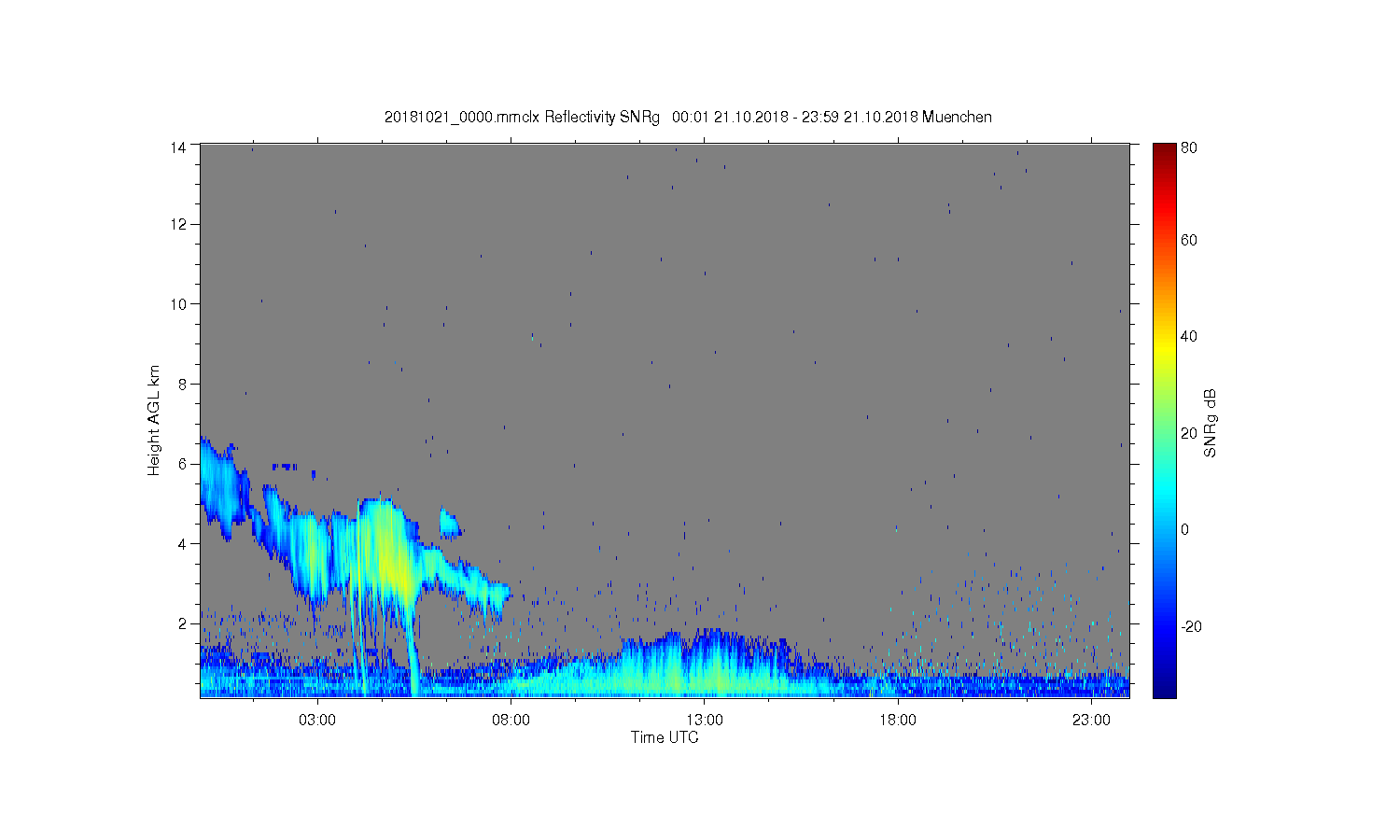Image resolution: width=1400 pixels, height=840 pixels.
Task: Click the 08:00 time tick label
Action: coord(511,720)
